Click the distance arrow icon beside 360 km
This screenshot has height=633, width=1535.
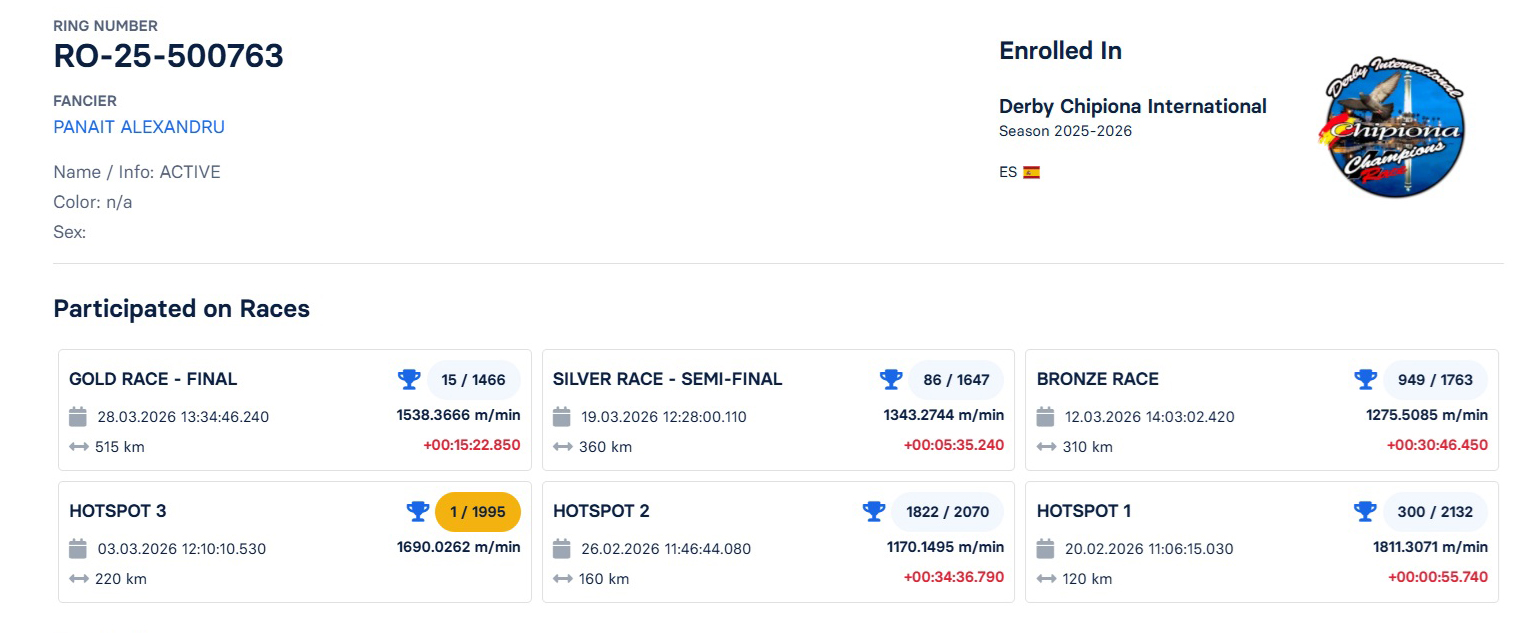tap(562, 447)
